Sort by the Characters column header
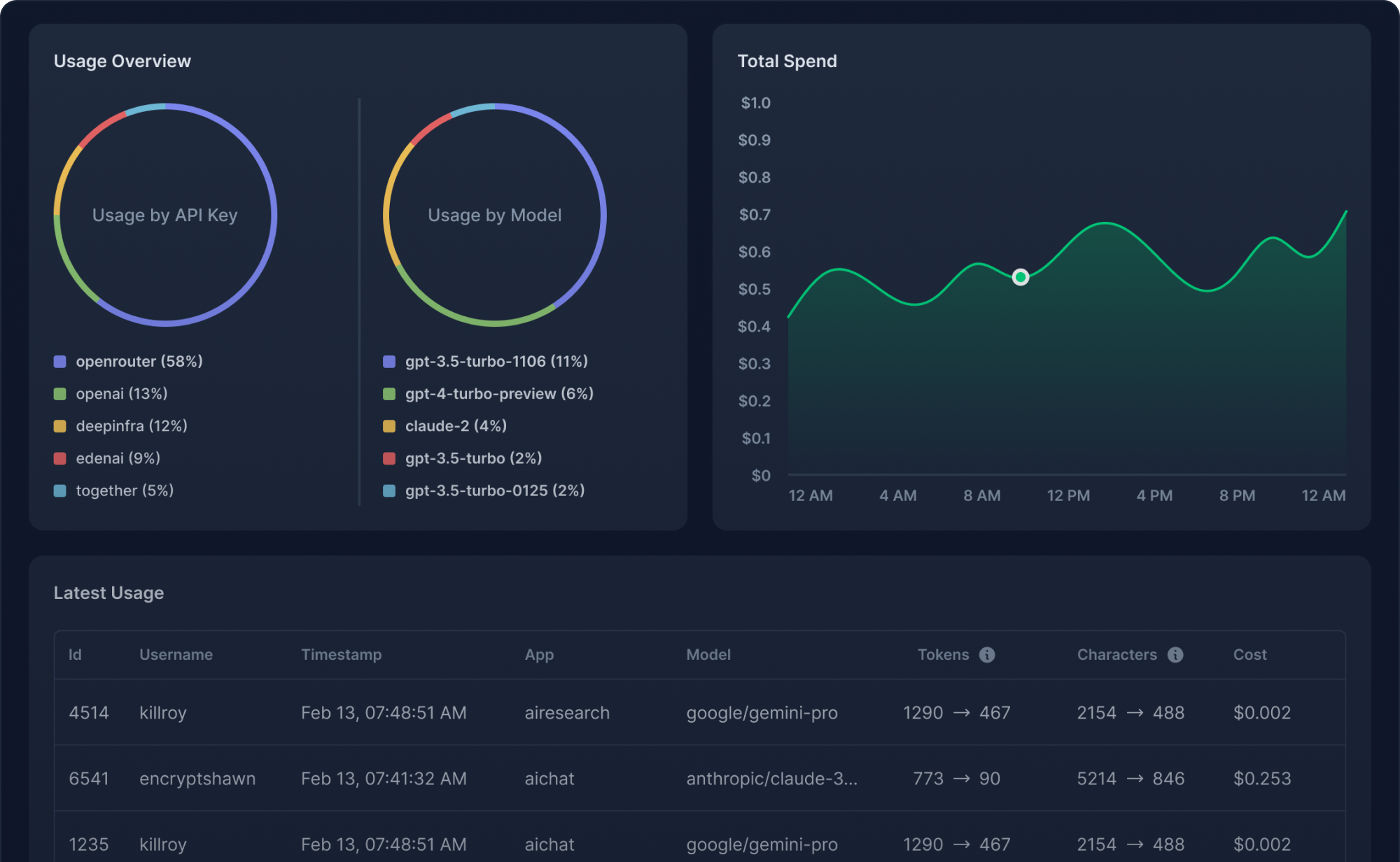 coord(1116,654)
